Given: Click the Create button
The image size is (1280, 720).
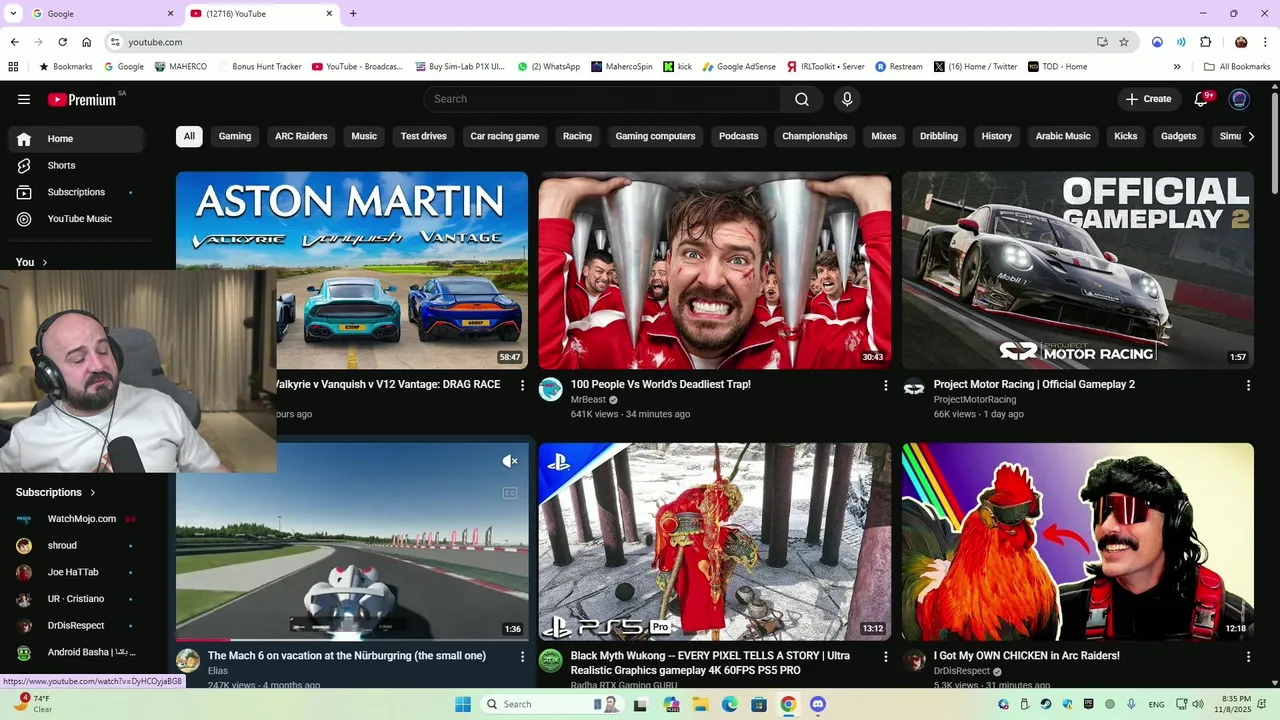Looking at the screenshot, I should tap(1148, 99).
